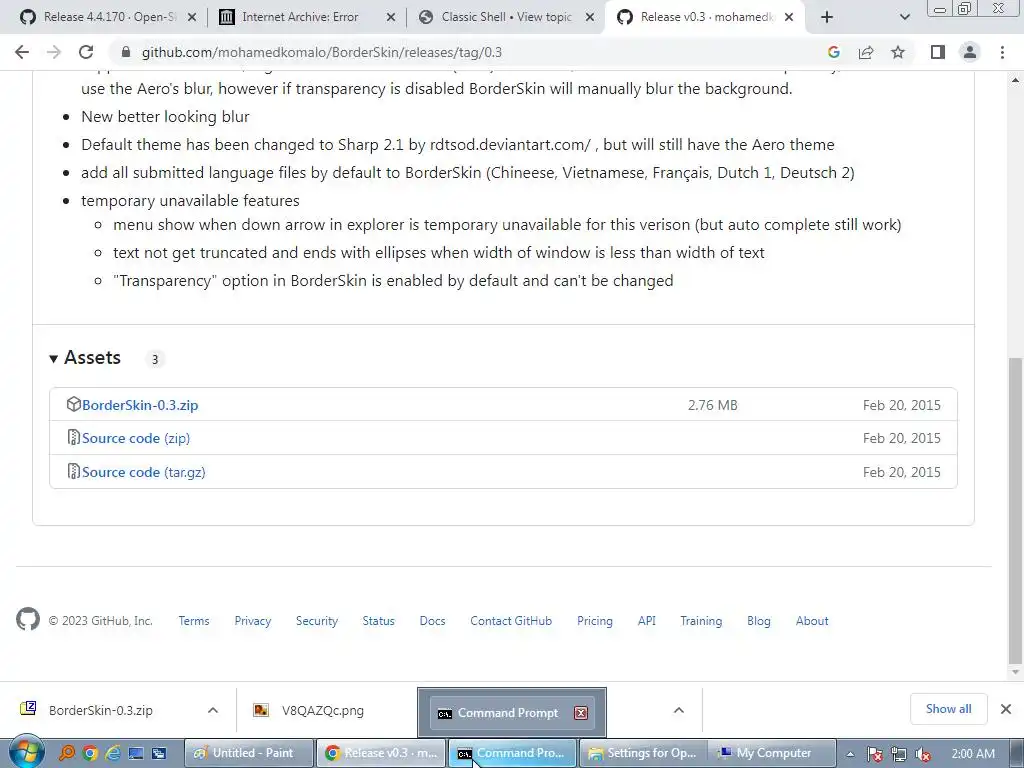Screen dimensions: 1024x768
Task: Launch search from quick launch magnifier
Action: pyautogui.click(x=67, y=754)
